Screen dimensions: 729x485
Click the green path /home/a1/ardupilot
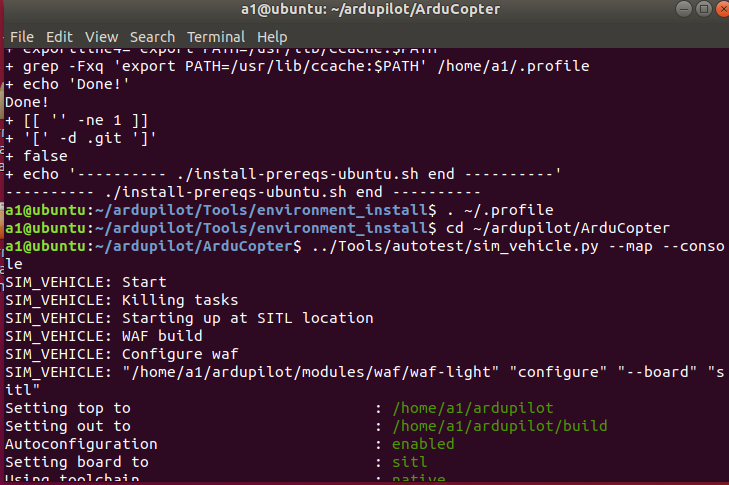473,408
